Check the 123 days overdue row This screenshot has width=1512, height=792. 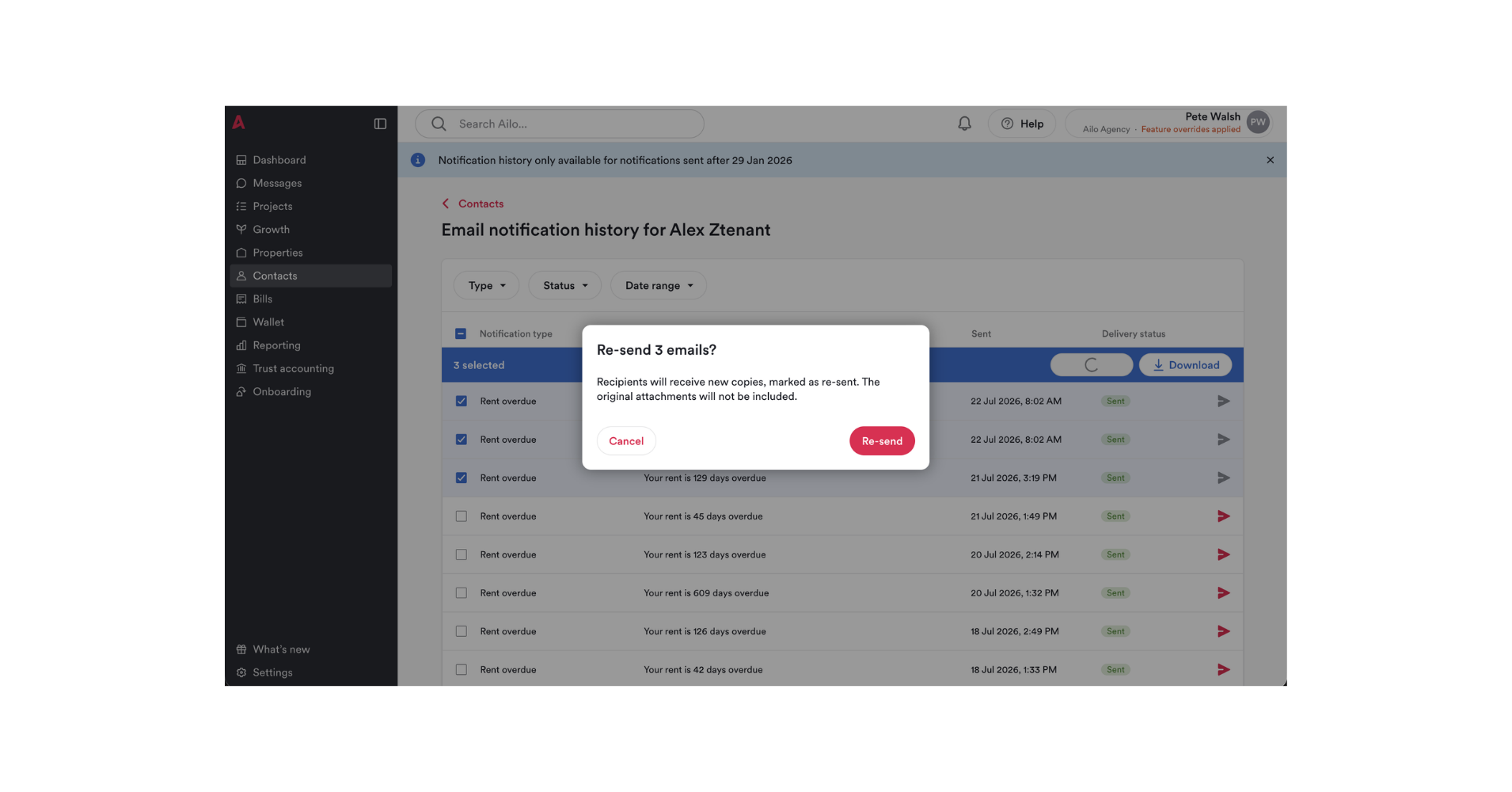pyautogui.click(x=461, y=554)
